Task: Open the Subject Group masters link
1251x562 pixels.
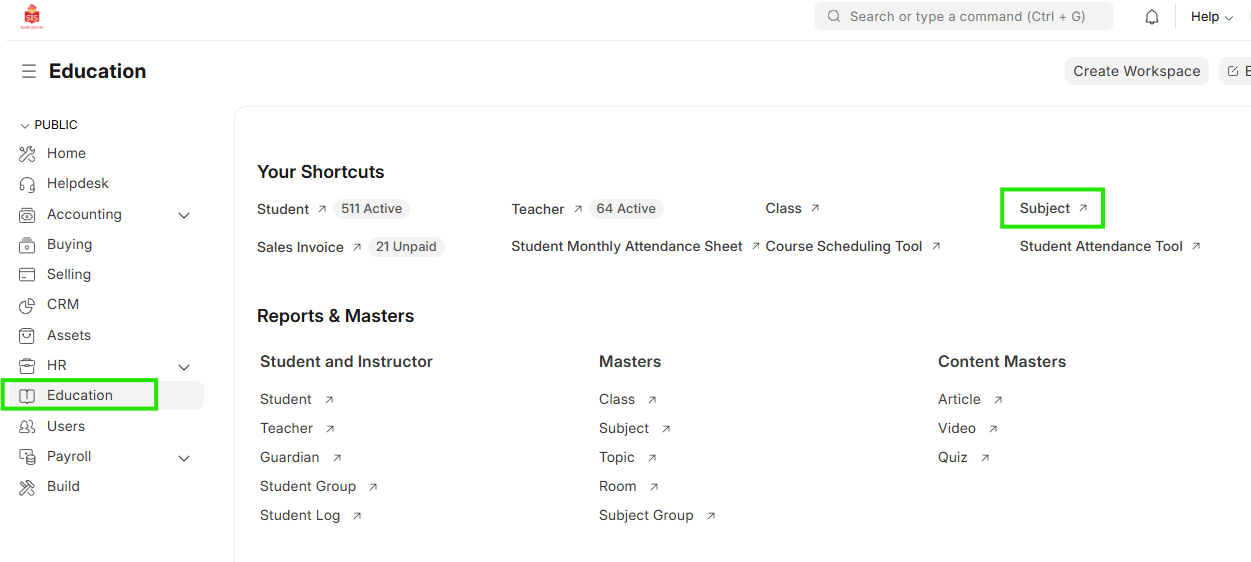Action: pyautogui.click(x=646, y=516)
